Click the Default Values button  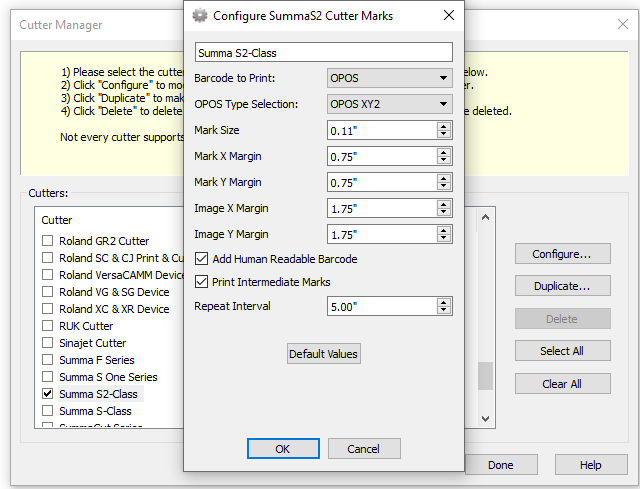coord(324,353)
